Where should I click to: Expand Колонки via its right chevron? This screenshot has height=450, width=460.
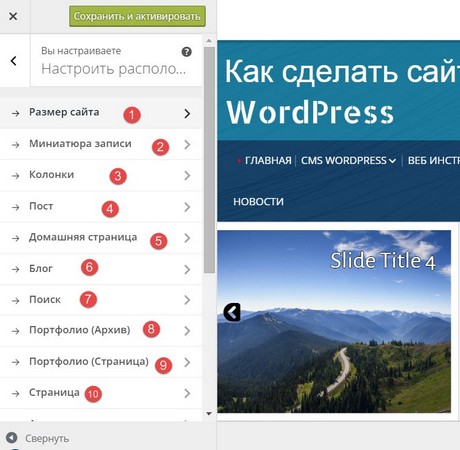coord(187,176)
